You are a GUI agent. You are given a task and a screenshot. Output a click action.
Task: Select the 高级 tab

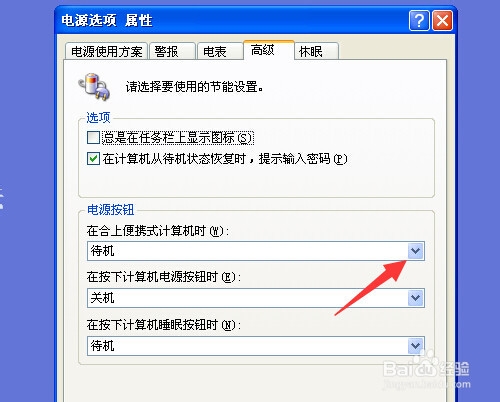click(269, 50)
